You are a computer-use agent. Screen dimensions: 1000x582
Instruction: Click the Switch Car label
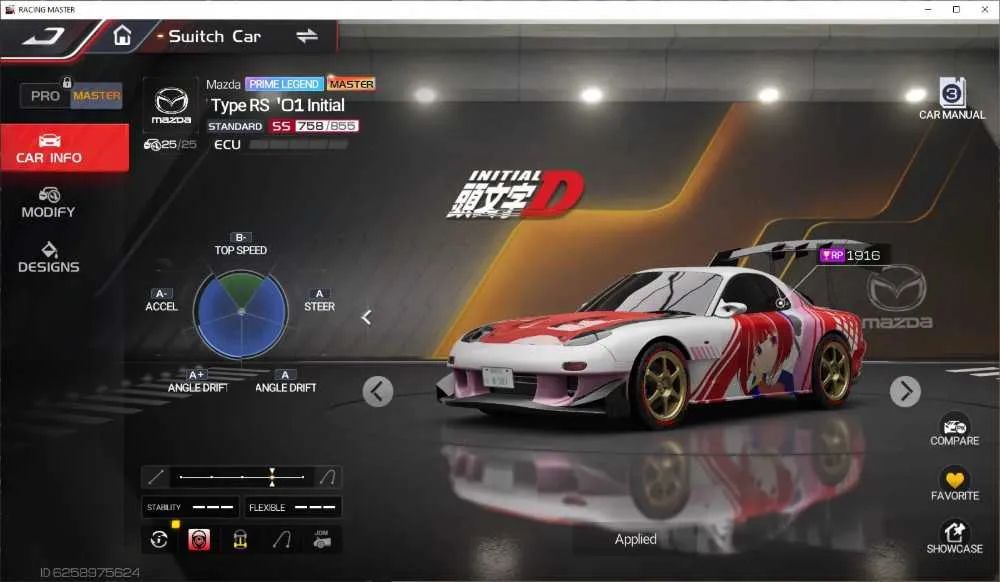click(x=215, y=36)
